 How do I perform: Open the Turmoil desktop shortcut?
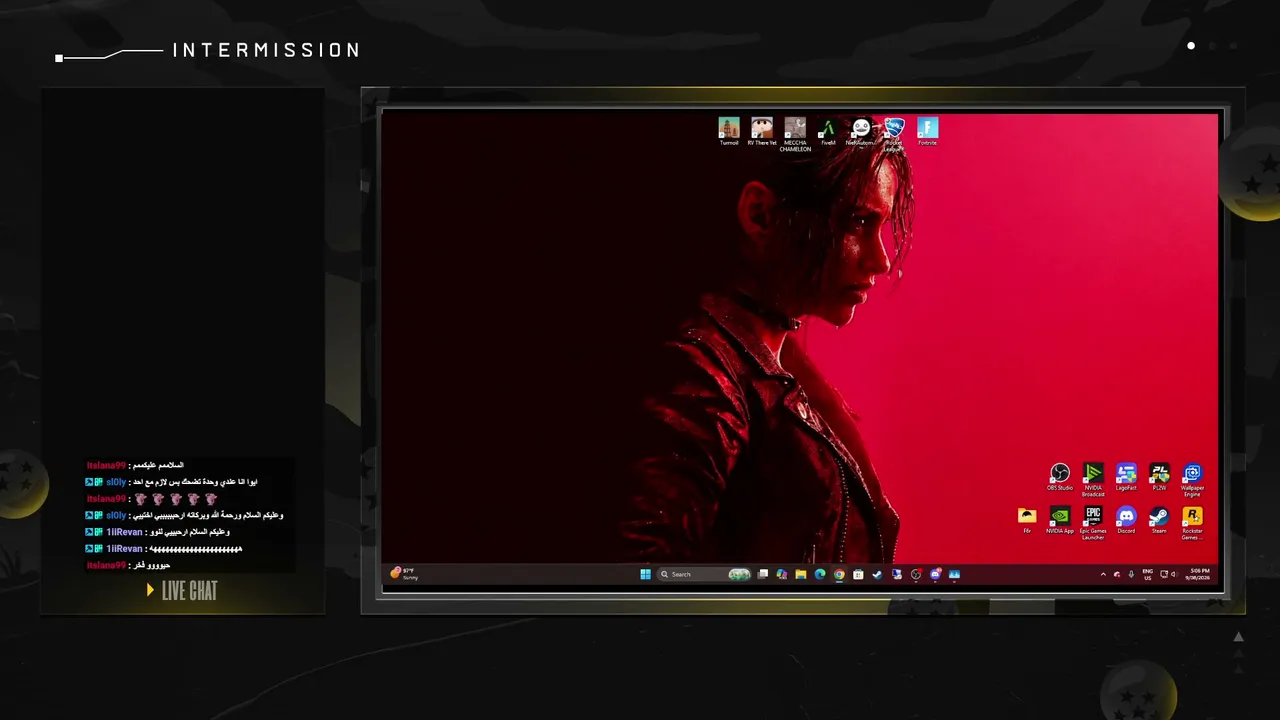tap(729, 131)
